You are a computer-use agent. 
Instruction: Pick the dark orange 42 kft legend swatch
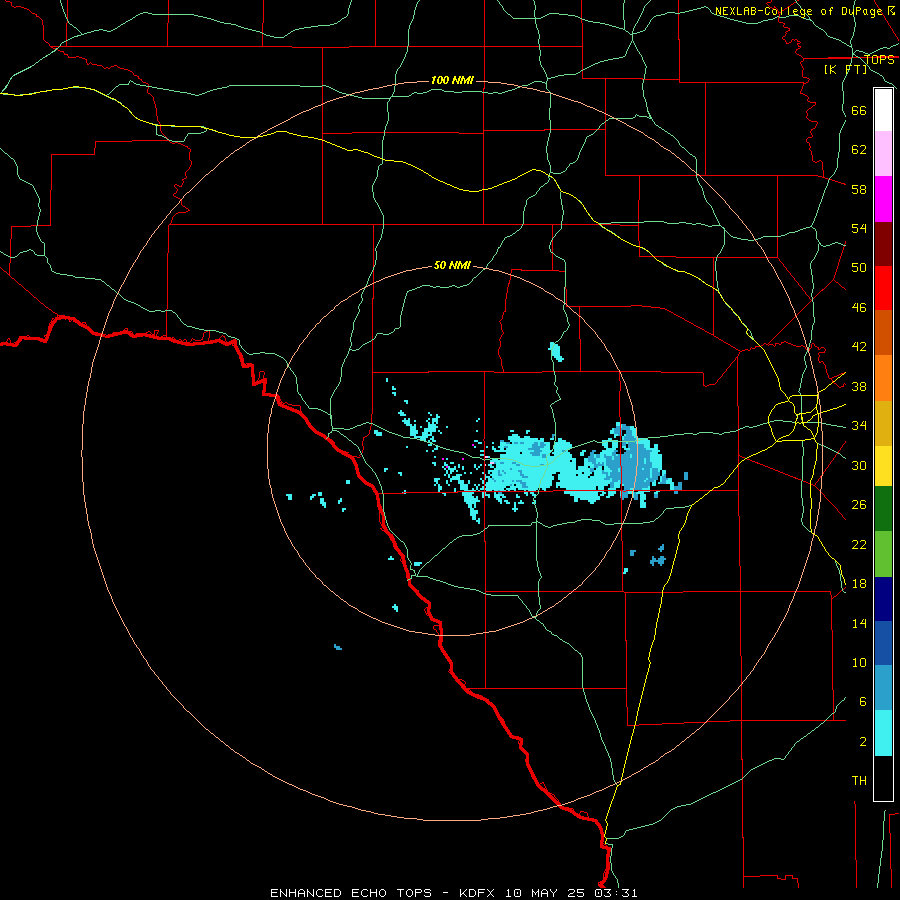(x=883, y=333)
